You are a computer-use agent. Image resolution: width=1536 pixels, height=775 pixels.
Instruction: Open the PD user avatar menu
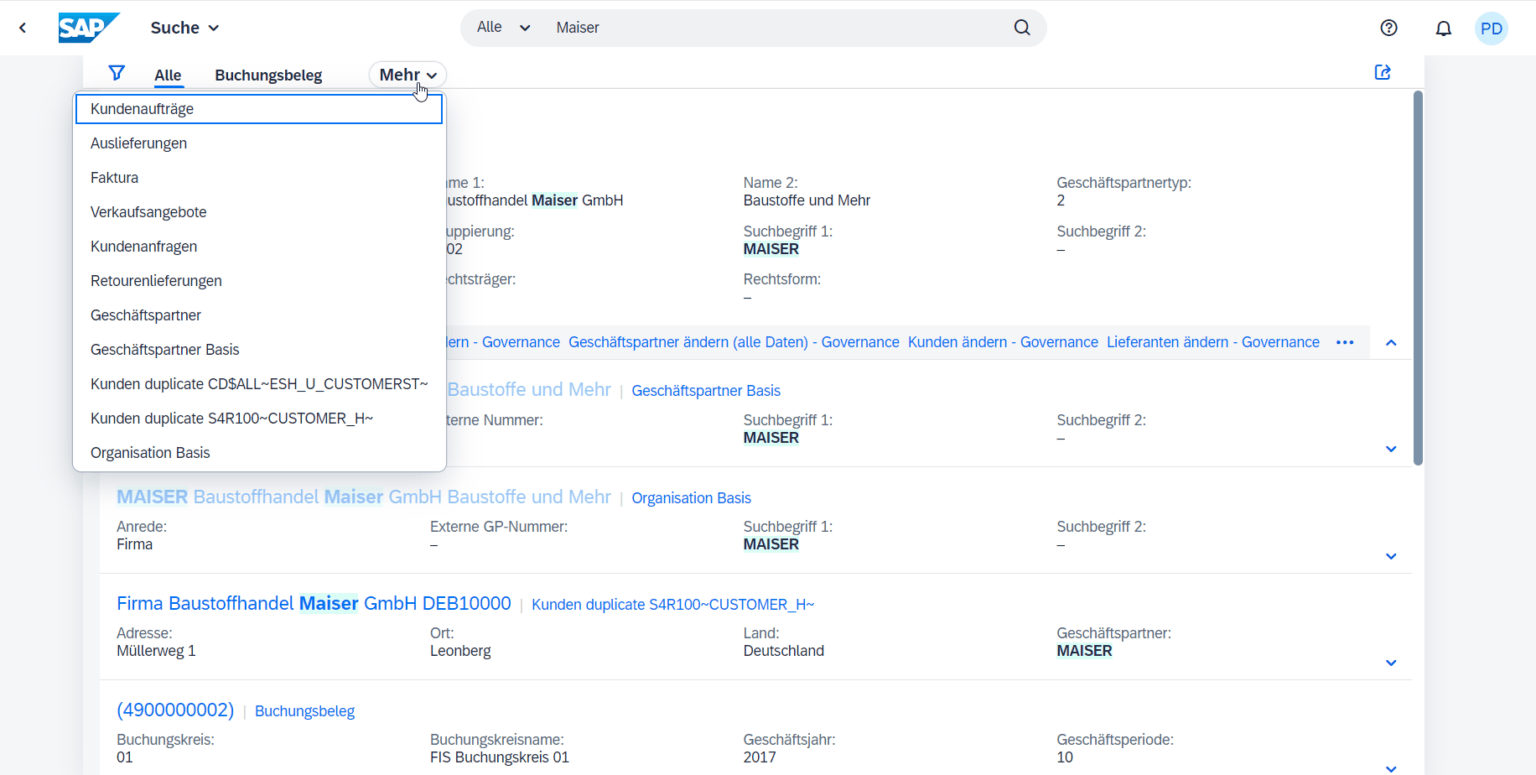coord(1491,28)
